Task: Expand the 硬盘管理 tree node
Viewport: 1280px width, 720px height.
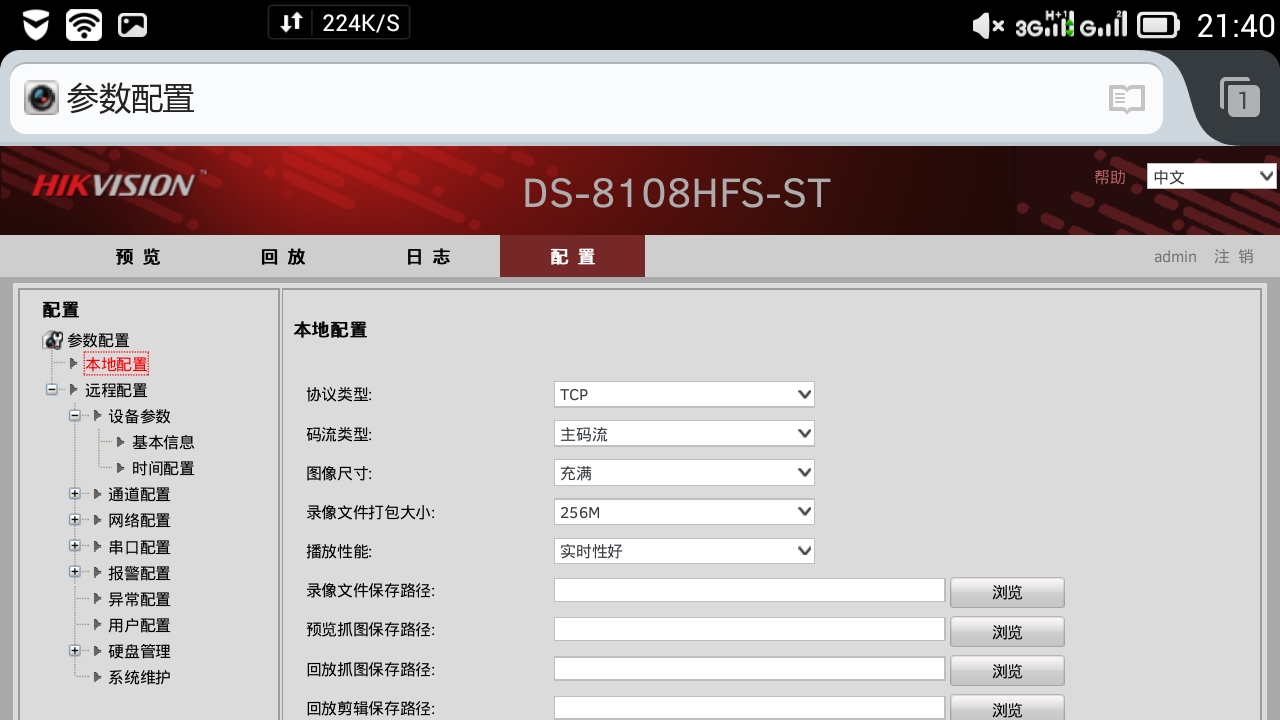Action: tap(74, 650)
